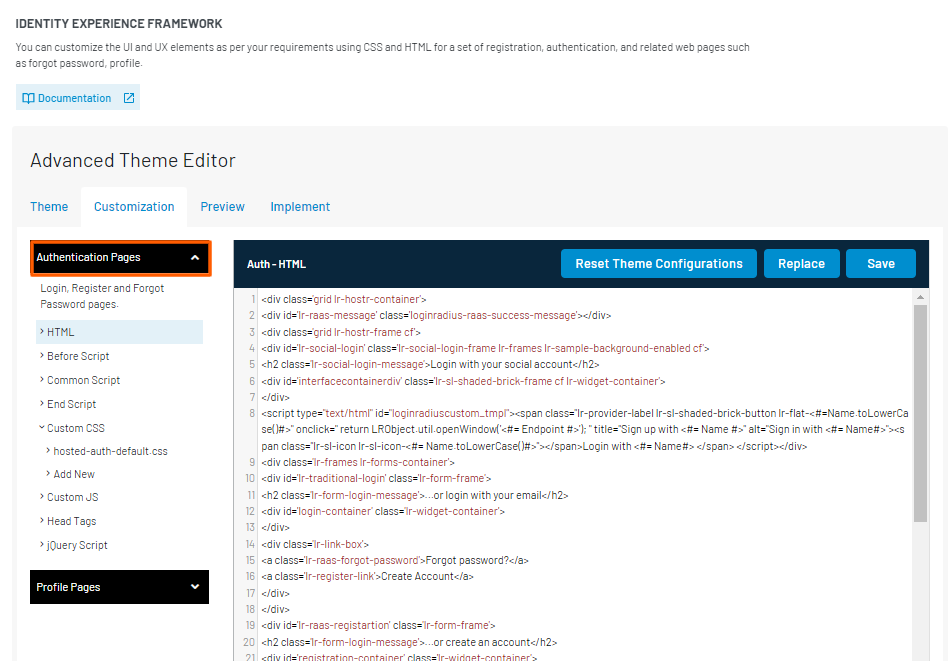Click the Save button
Screen dimensions: 949x661
point(881,264)
